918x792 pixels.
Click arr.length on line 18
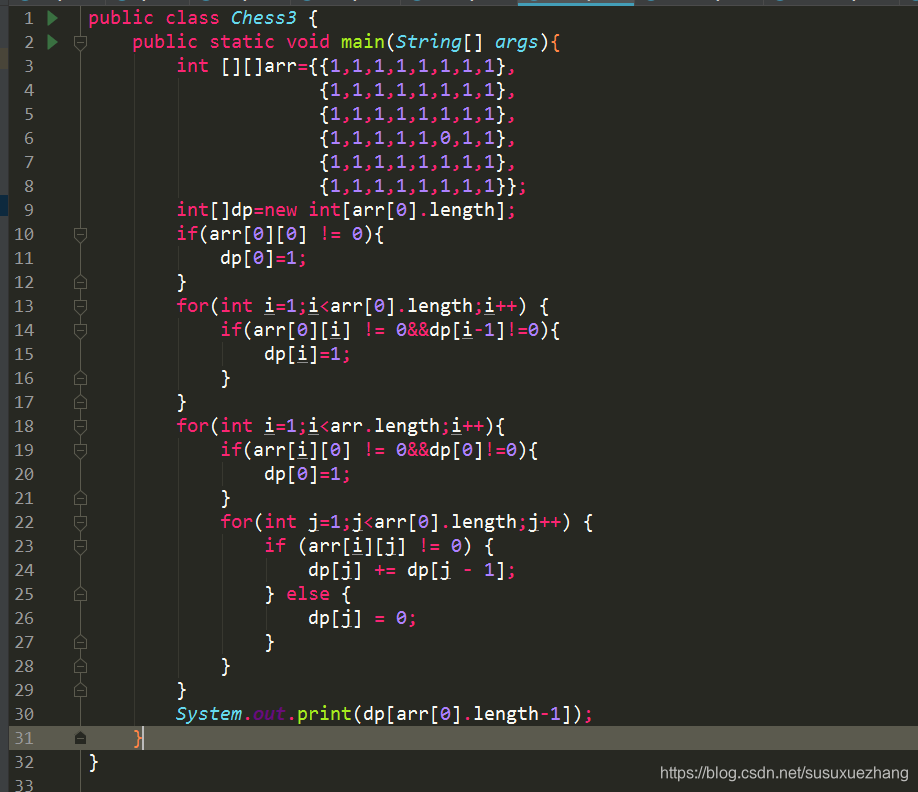[x=385, y=426]
